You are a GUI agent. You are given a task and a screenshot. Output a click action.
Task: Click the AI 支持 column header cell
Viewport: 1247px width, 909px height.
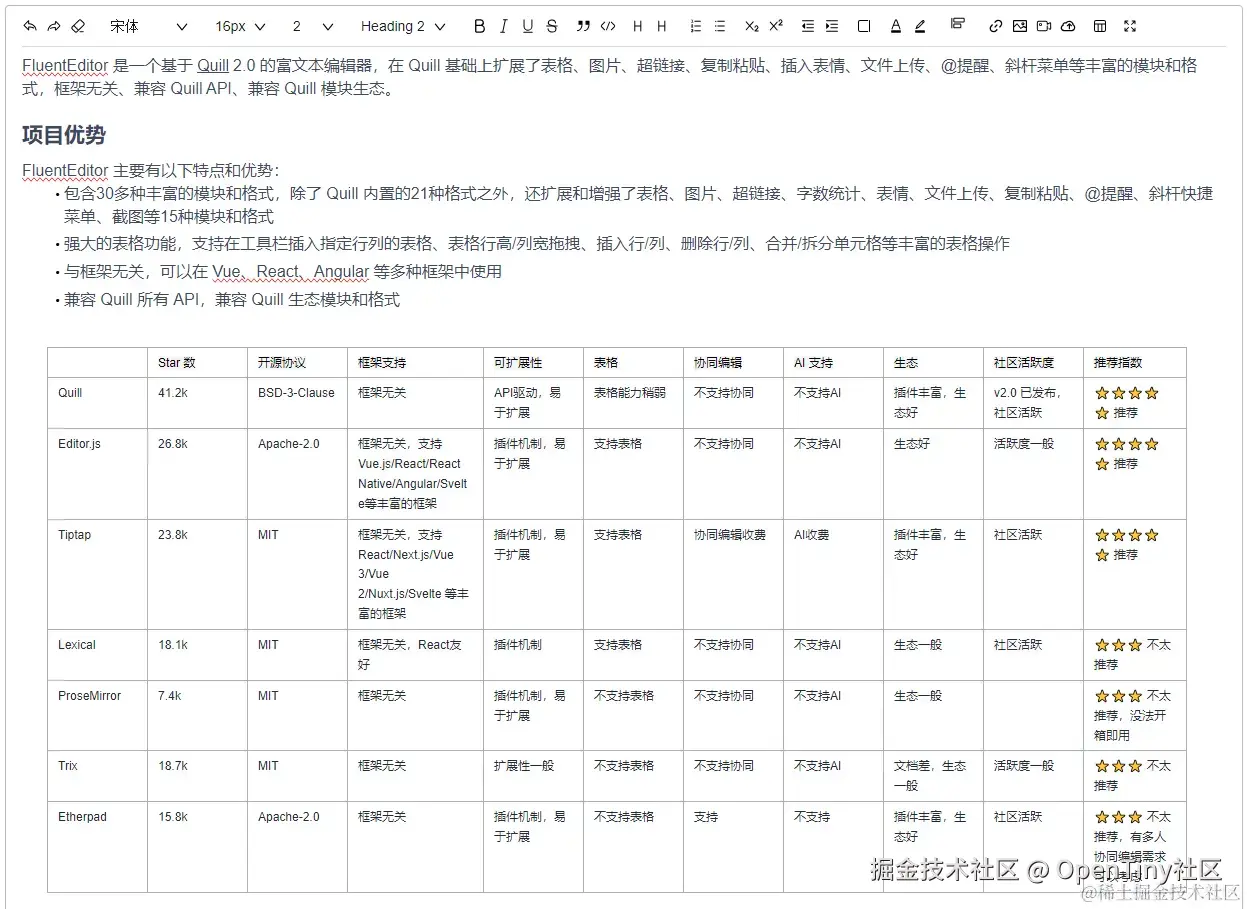point(833,362)
